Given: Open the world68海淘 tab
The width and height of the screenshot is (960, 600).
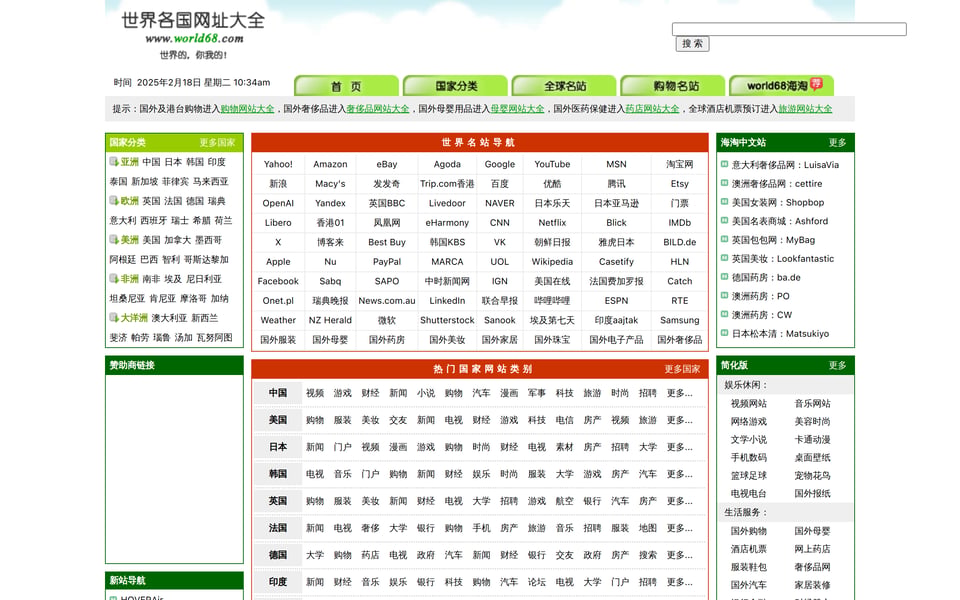Looking at the screenshot, I should tap(782, 86).
